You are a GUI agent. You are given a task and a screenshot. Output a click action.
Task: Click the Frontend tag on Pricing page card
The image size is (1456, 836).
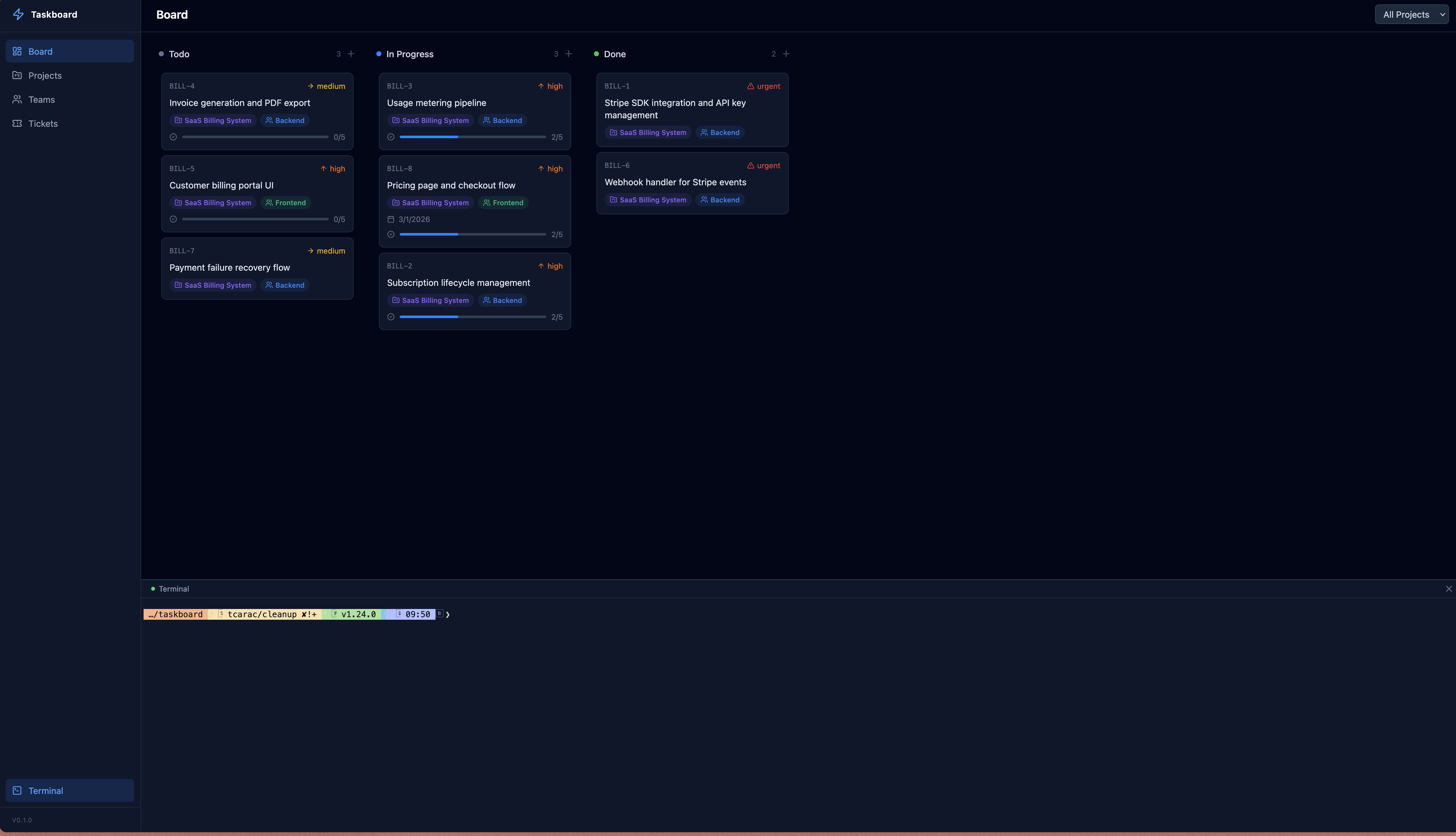coord(503,202)
